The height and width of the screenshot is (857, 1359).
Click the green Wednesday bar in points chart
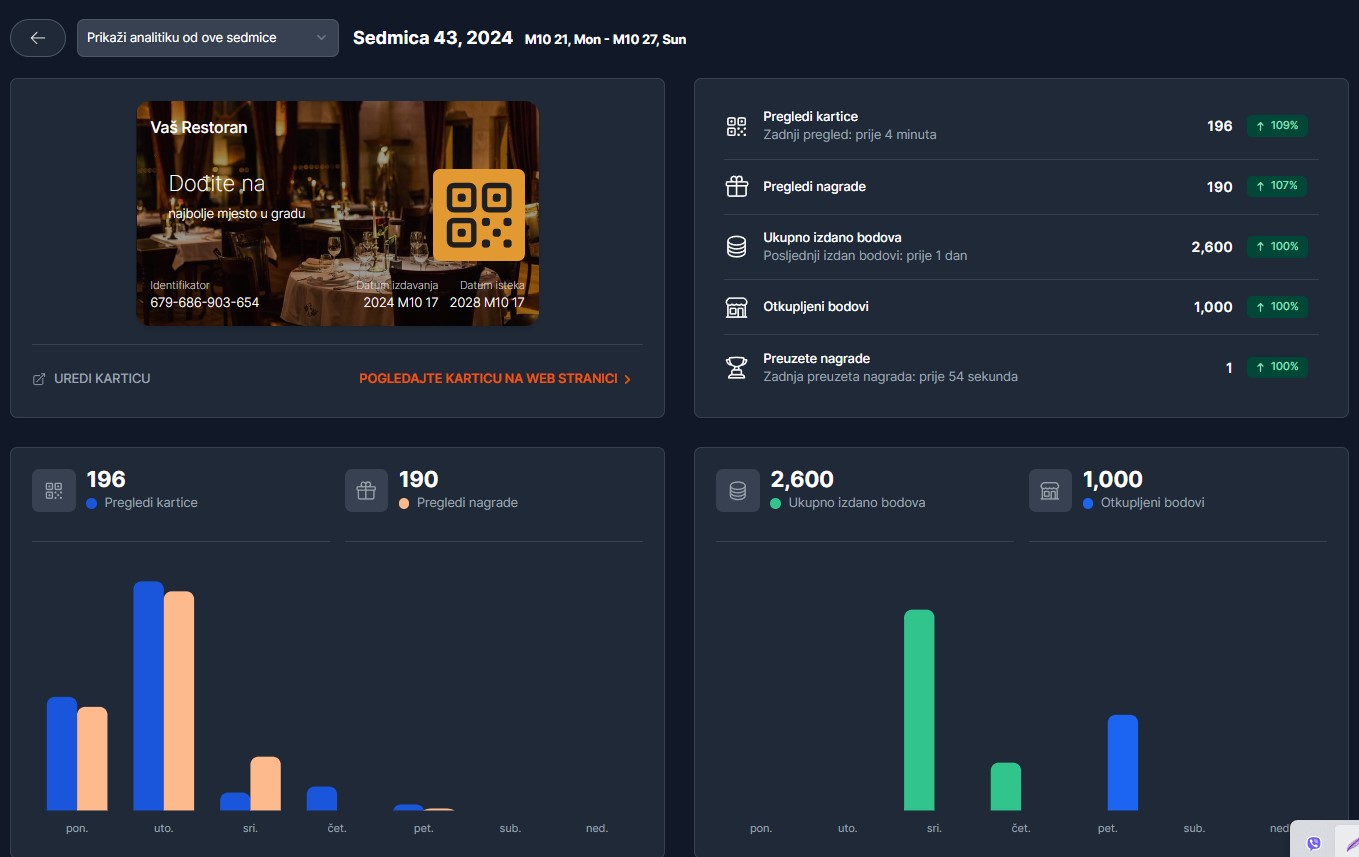[x=919, y=710]
